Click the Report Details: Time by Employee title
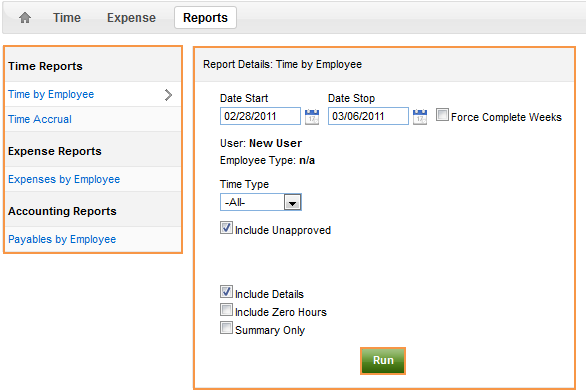This screenshot has width=586, height=391. click(283, 64)
